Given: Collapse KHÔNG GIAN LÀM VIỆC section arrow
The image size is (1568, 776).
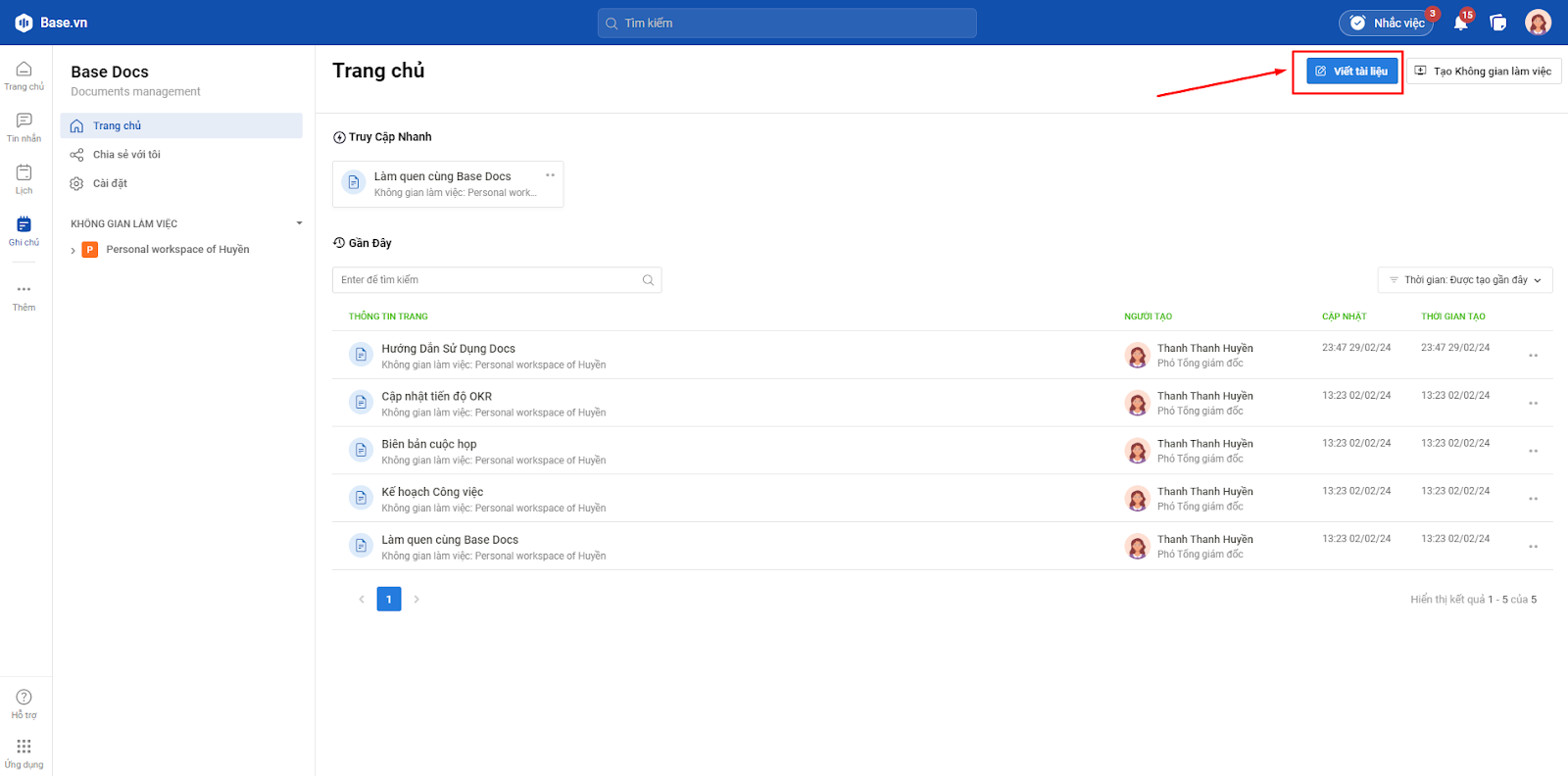Looking at the screenshot, I should 299,223.
